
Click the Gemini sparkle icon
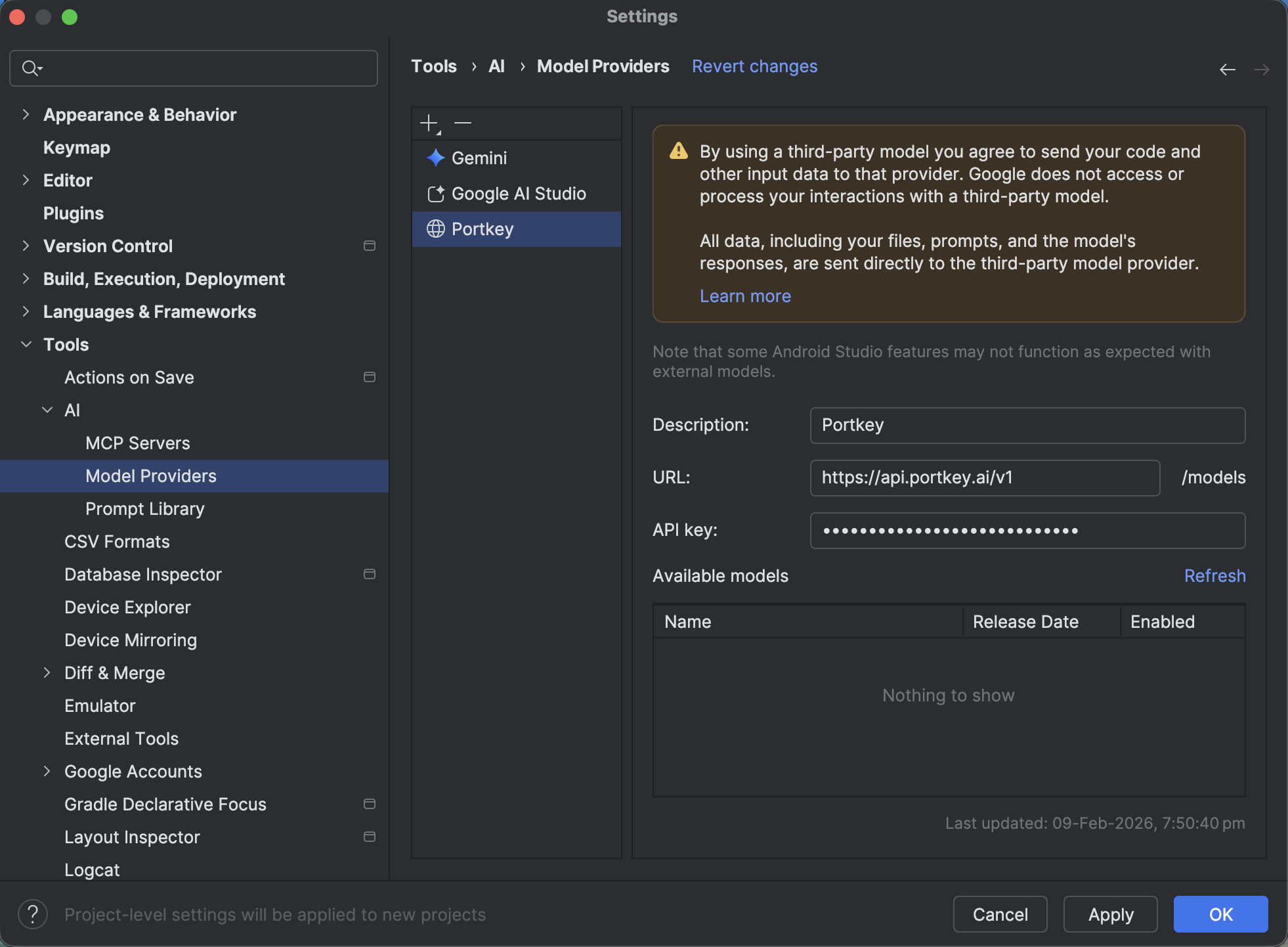[x=435, y=158]
